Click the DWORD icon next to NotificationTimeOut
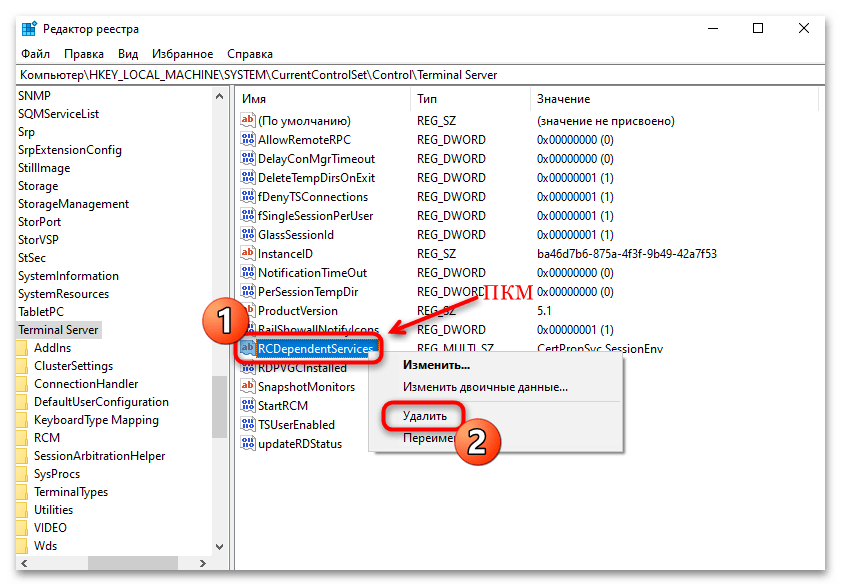 point(247,272)
